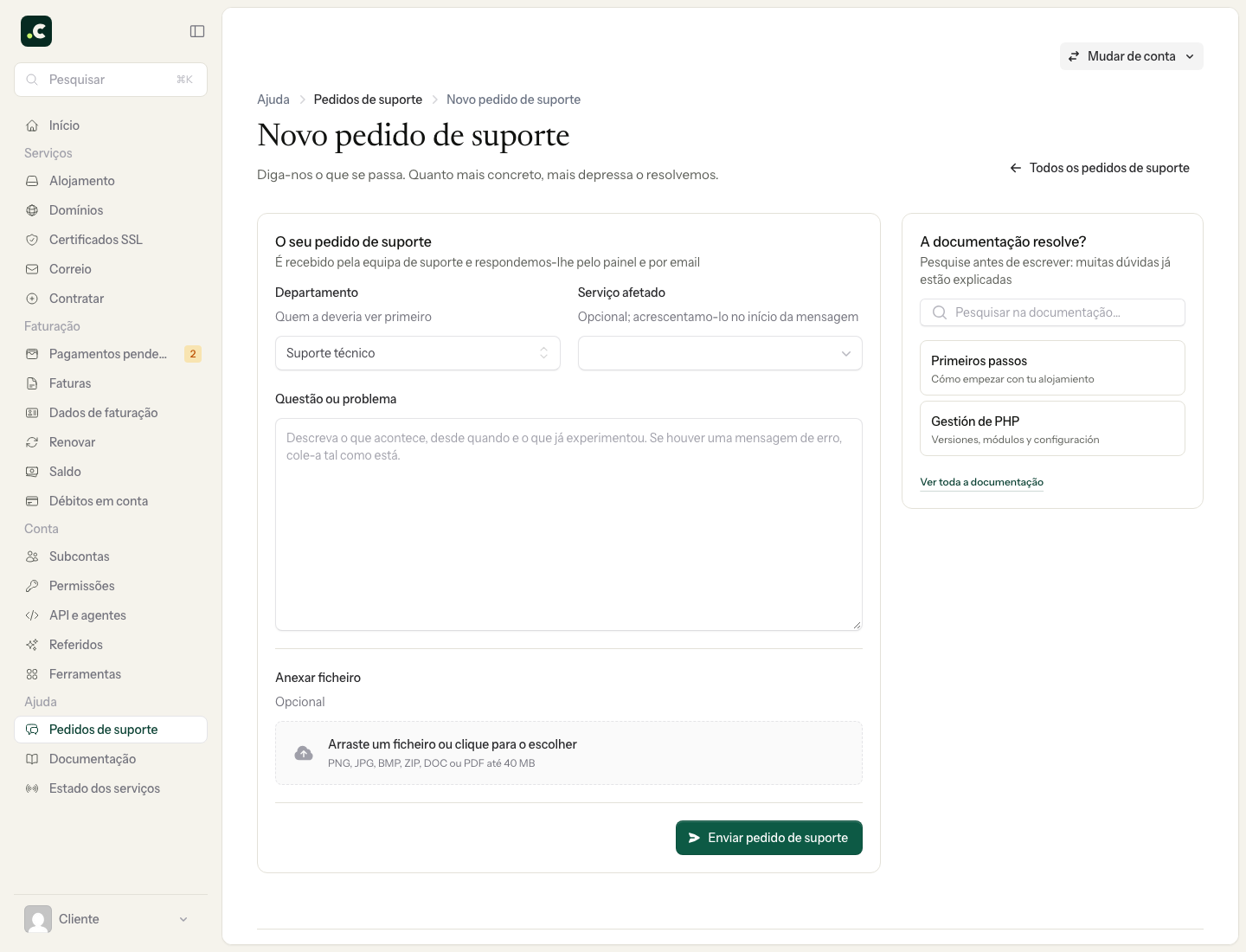Click the Certificados SSL shield icon
This screenshot has width=1246, height=952.
pos(32,240)
